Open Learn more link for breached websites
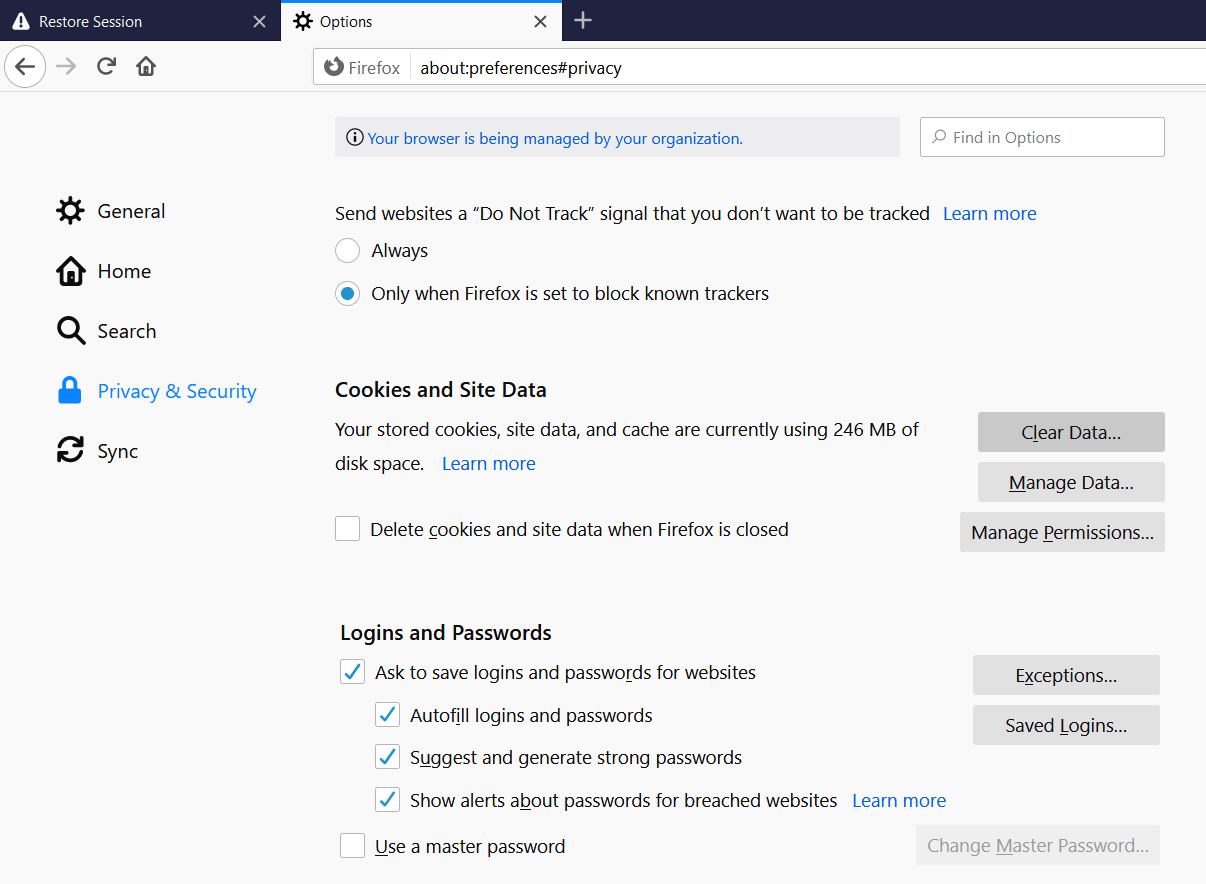 (898, 800)
